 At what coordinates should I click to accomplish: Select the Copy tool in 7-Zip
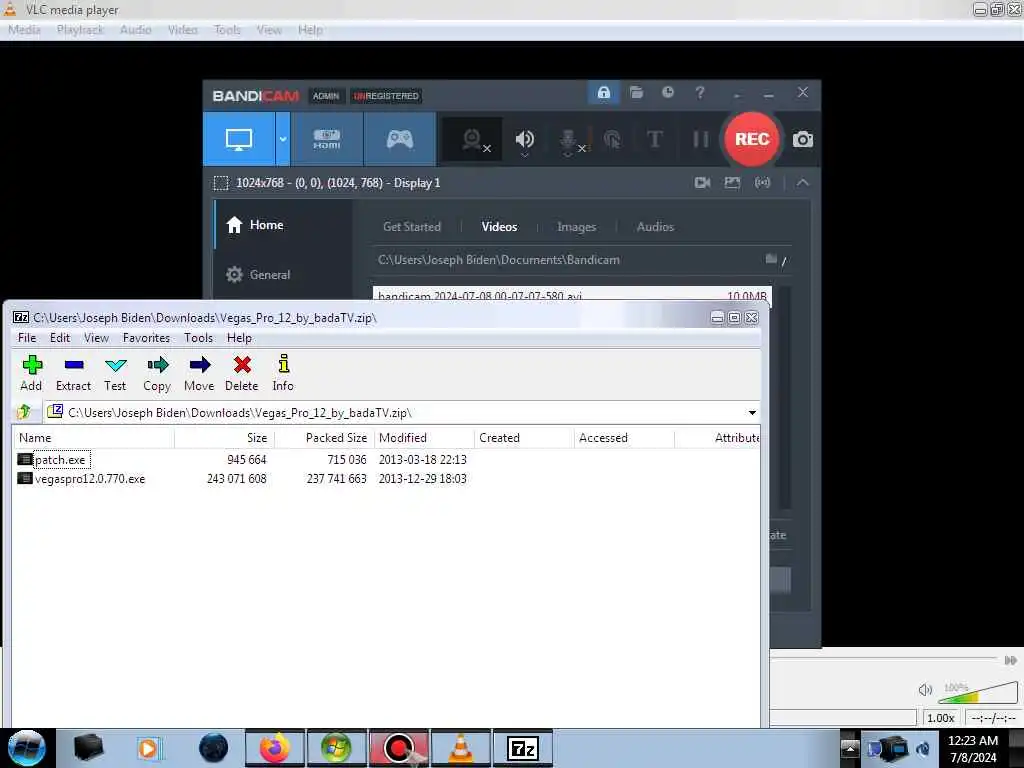click(157, 374)
